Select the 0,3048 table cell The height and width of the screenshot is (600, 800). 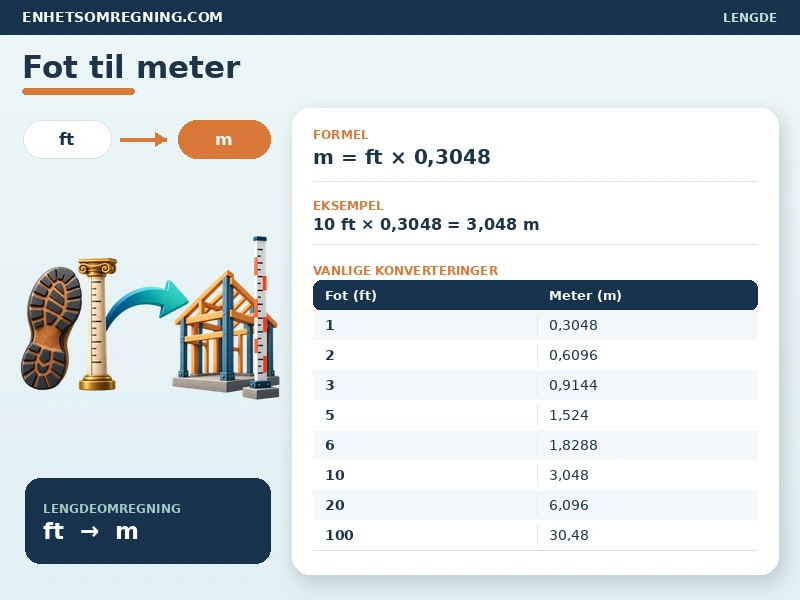click(x=573, y=325)
